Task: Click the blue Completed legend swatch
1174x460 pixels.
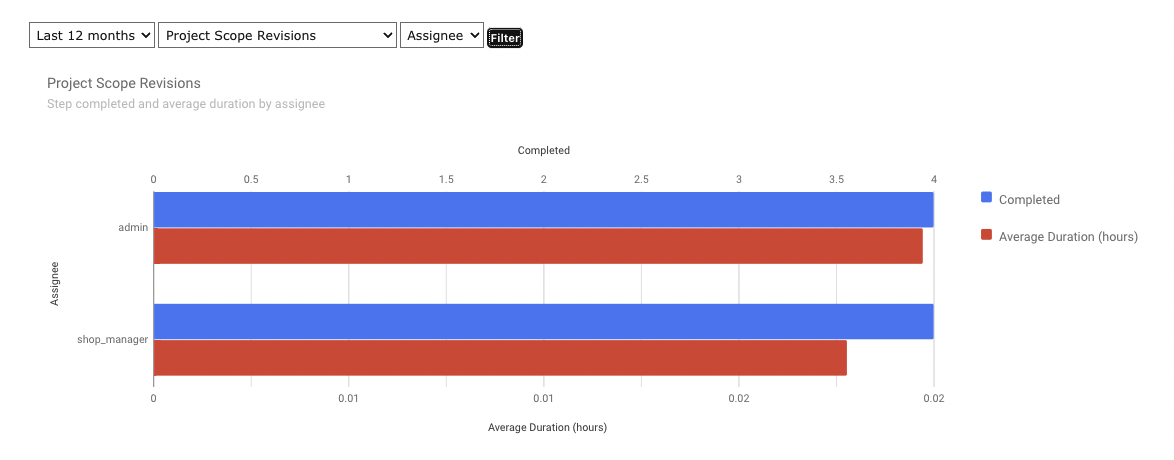Action: pos(987,199)
